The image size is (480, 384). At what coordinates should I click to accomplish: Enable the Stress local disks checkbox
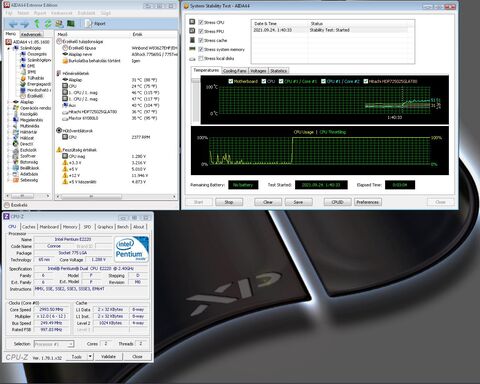201,58
